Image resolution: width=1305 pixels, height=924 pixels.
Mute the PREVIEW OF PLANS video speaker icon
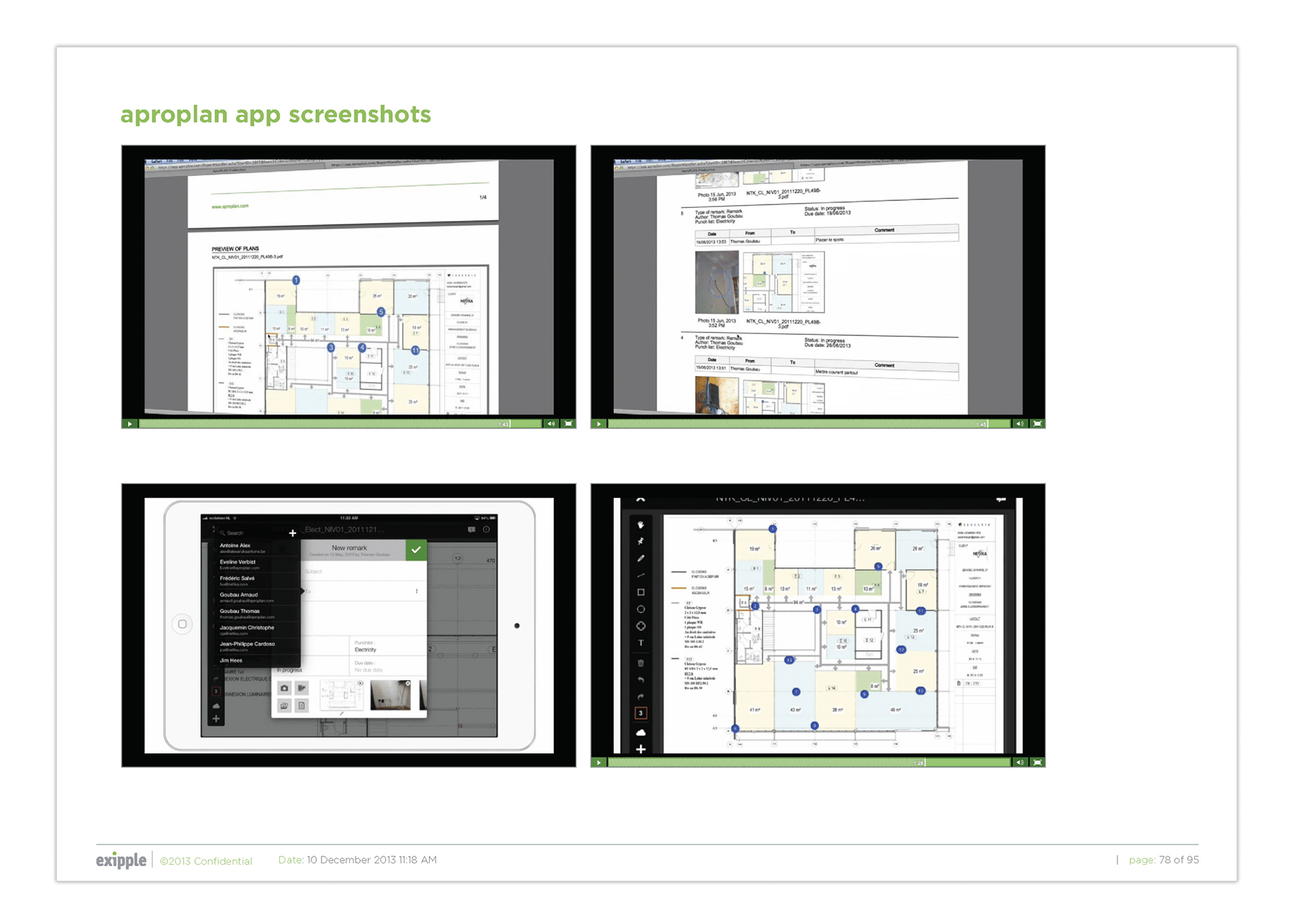pos(551,424)
